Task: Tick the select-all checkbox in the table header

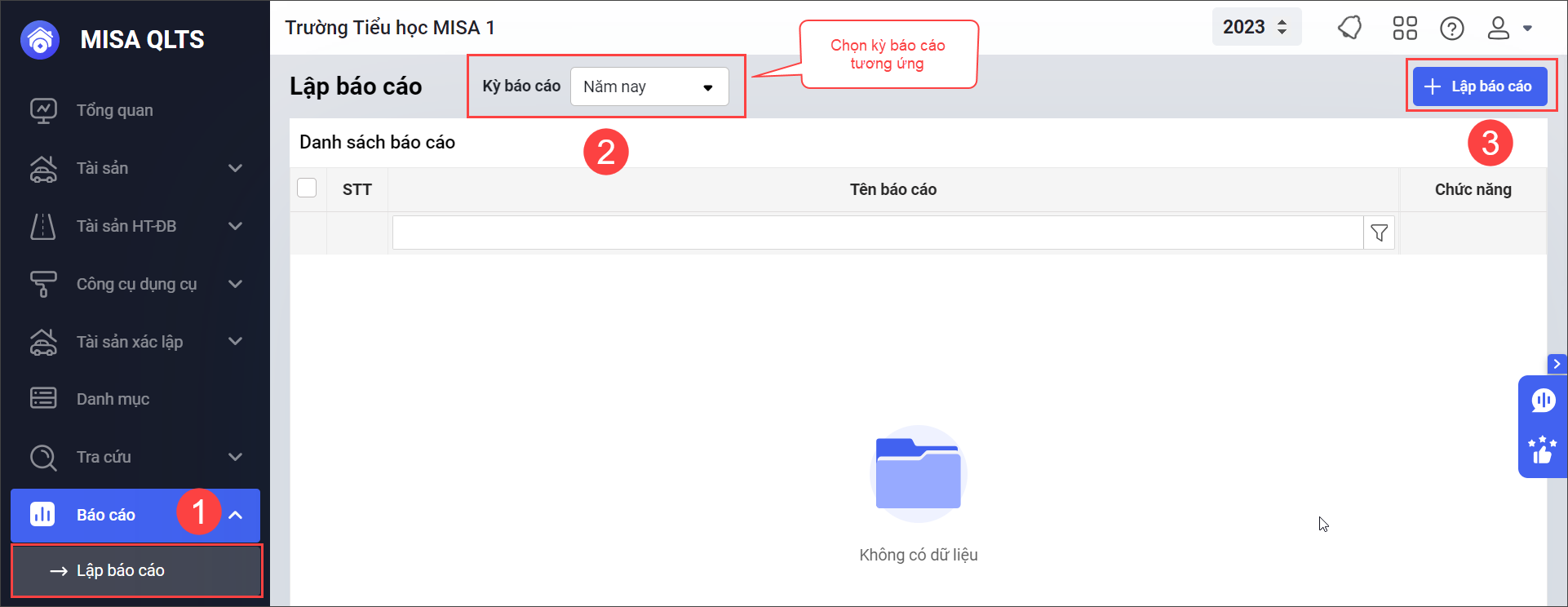Action: click(x=307, y=188)
